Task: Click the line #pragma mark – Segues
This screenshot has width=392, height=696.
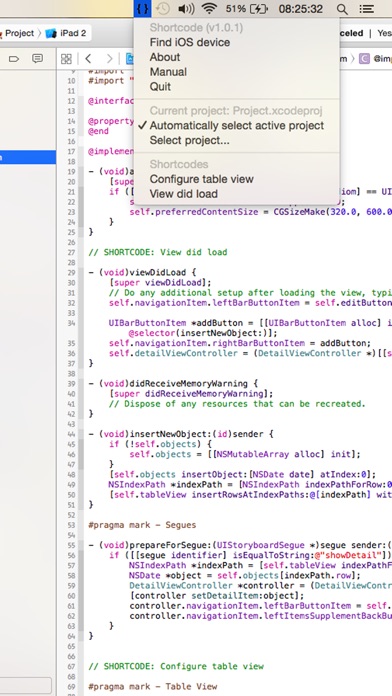Action: pos(142,525)
